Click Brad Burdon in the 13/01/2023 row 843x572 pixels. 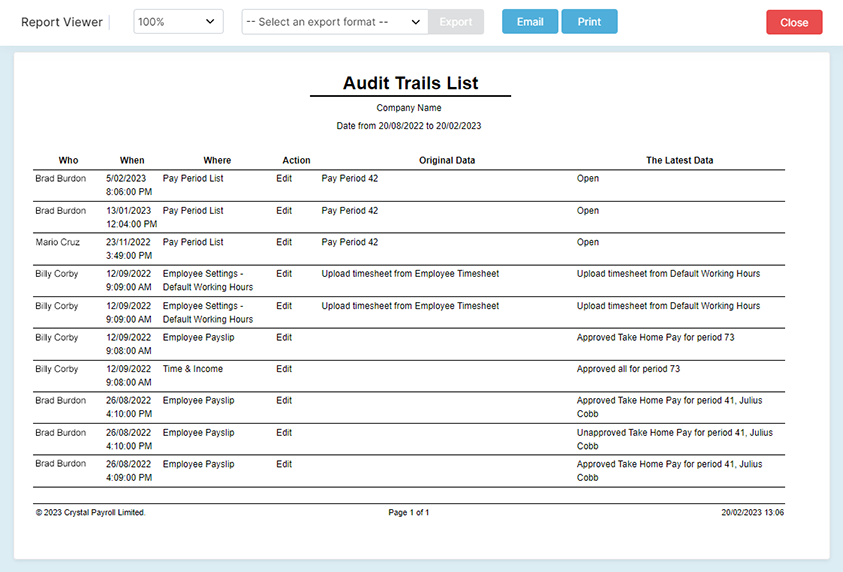(61, 211)
